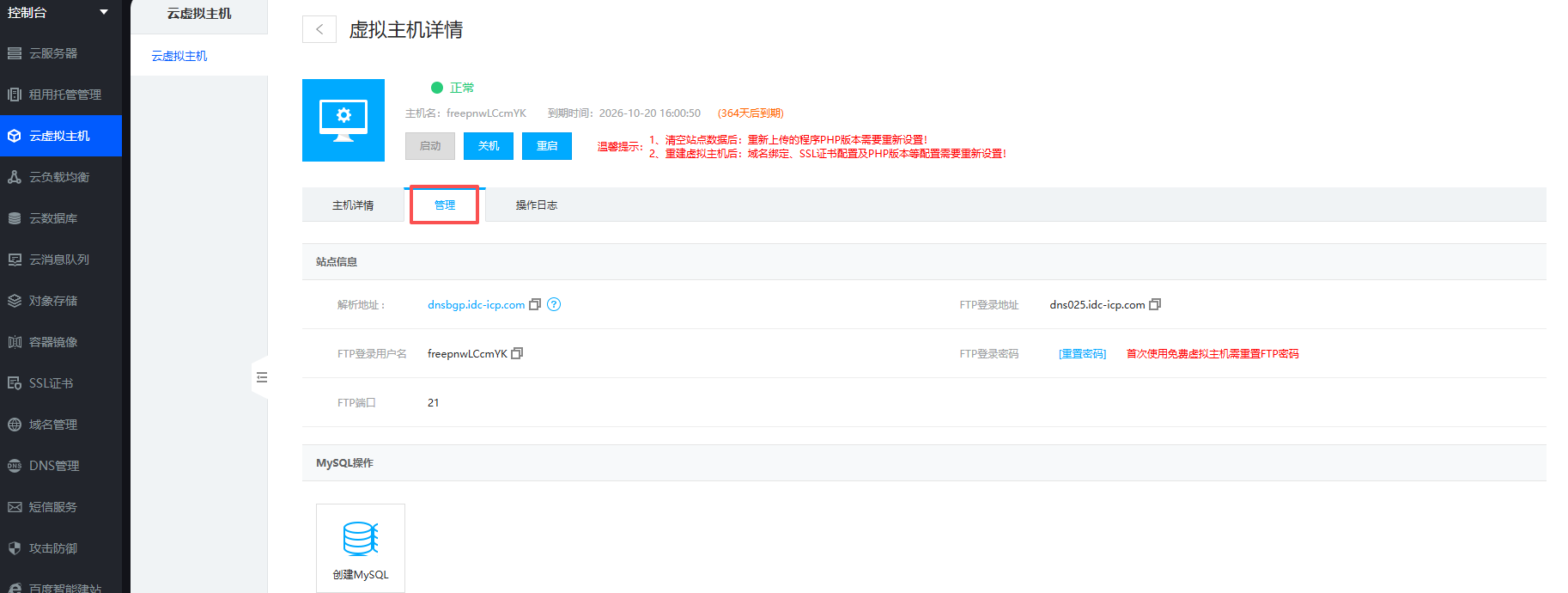1568x593 pixels.
Task: Click the 云负载均衡 sidebar icon
Action: point(15,177)
